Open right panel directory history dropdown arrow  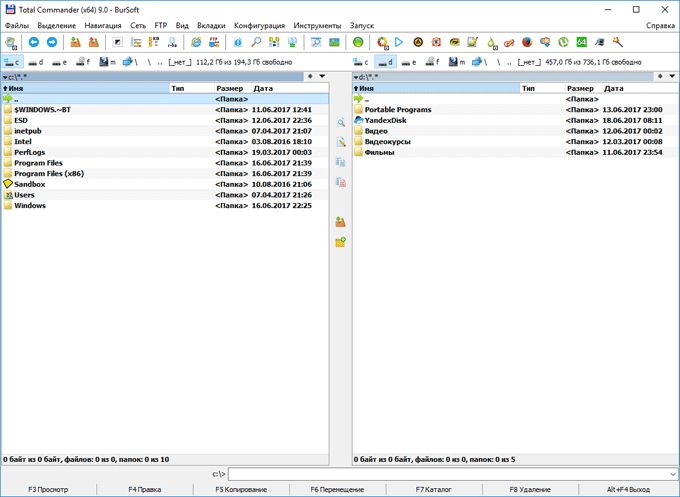click(672, 76)
